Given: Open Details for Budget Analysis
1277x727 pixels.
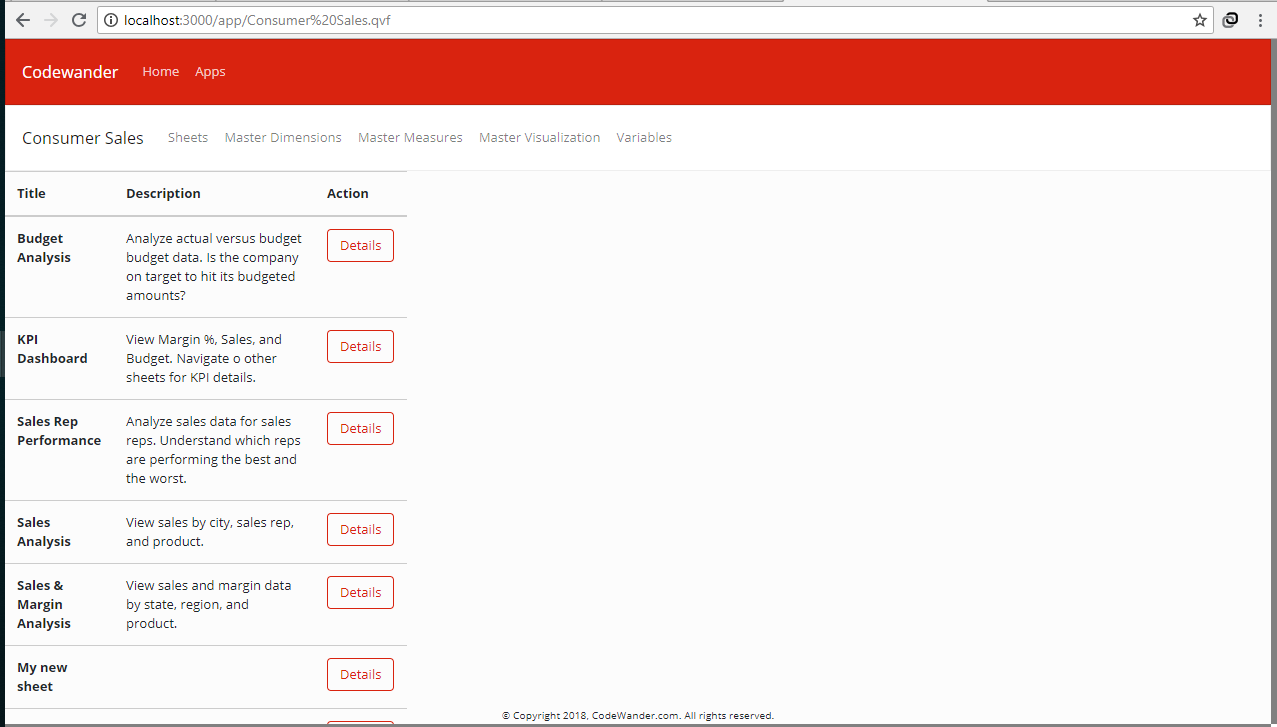Looking at the screenshot, I should [x=360, y=246].
